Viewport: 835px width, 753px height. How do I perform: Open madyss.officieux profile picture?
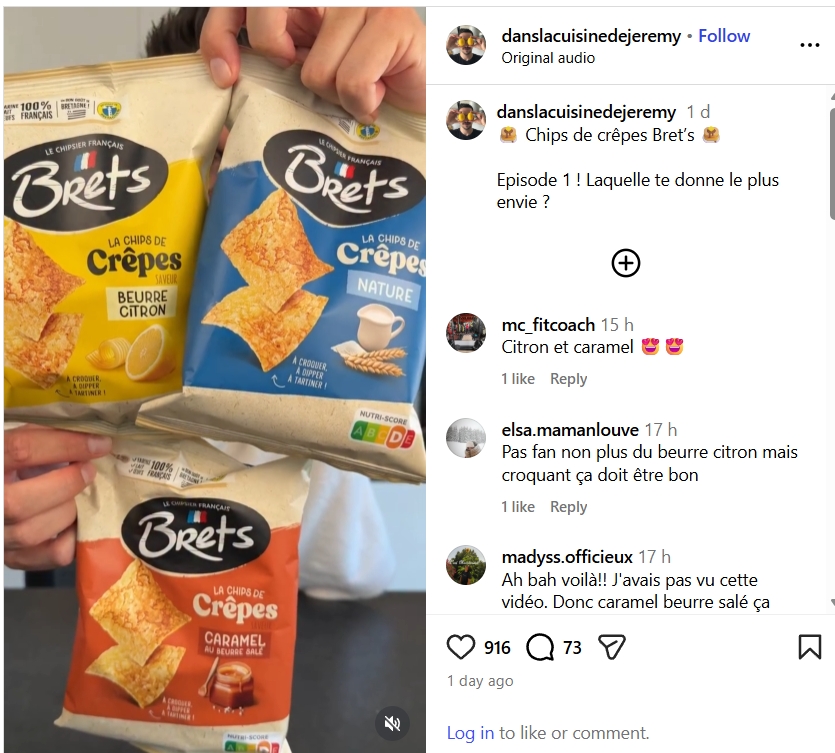point(466,565)
